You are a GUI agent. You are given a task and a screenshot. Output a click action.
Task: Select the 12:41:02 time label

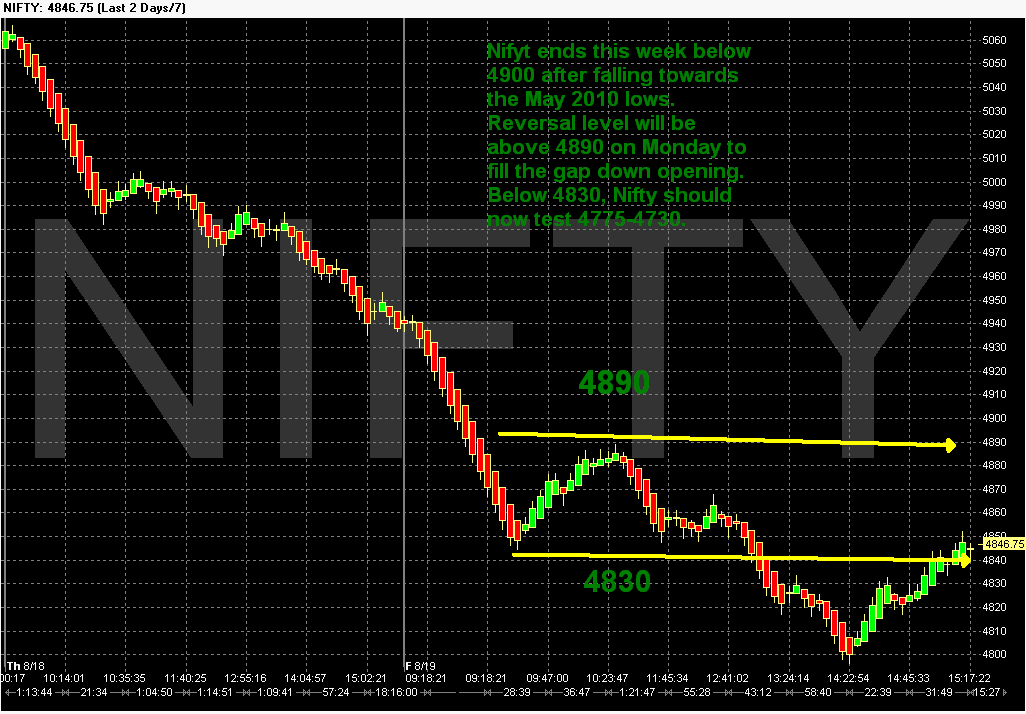coord(730,678)
